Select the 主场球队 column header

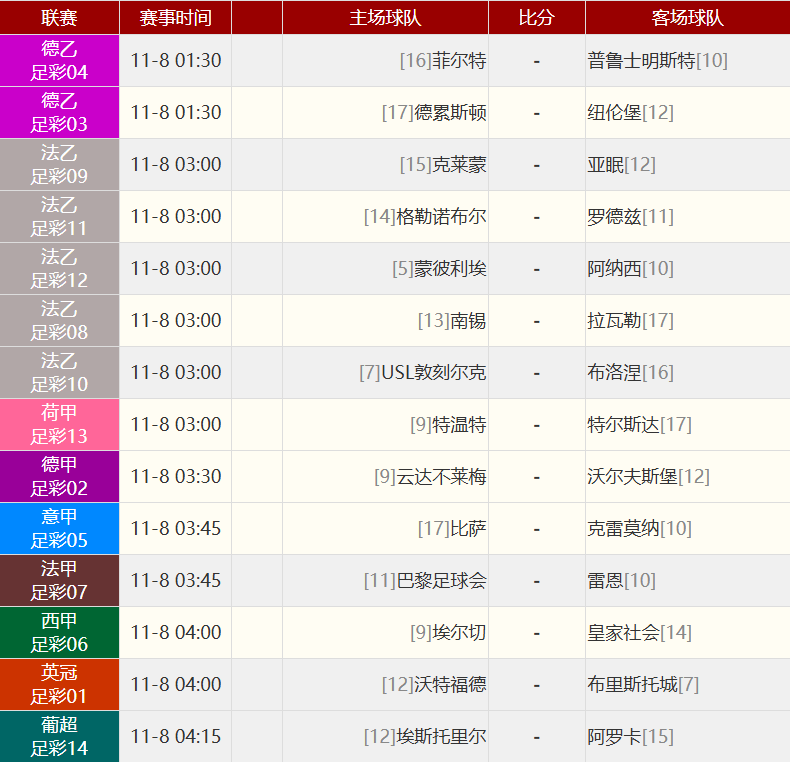385,18
